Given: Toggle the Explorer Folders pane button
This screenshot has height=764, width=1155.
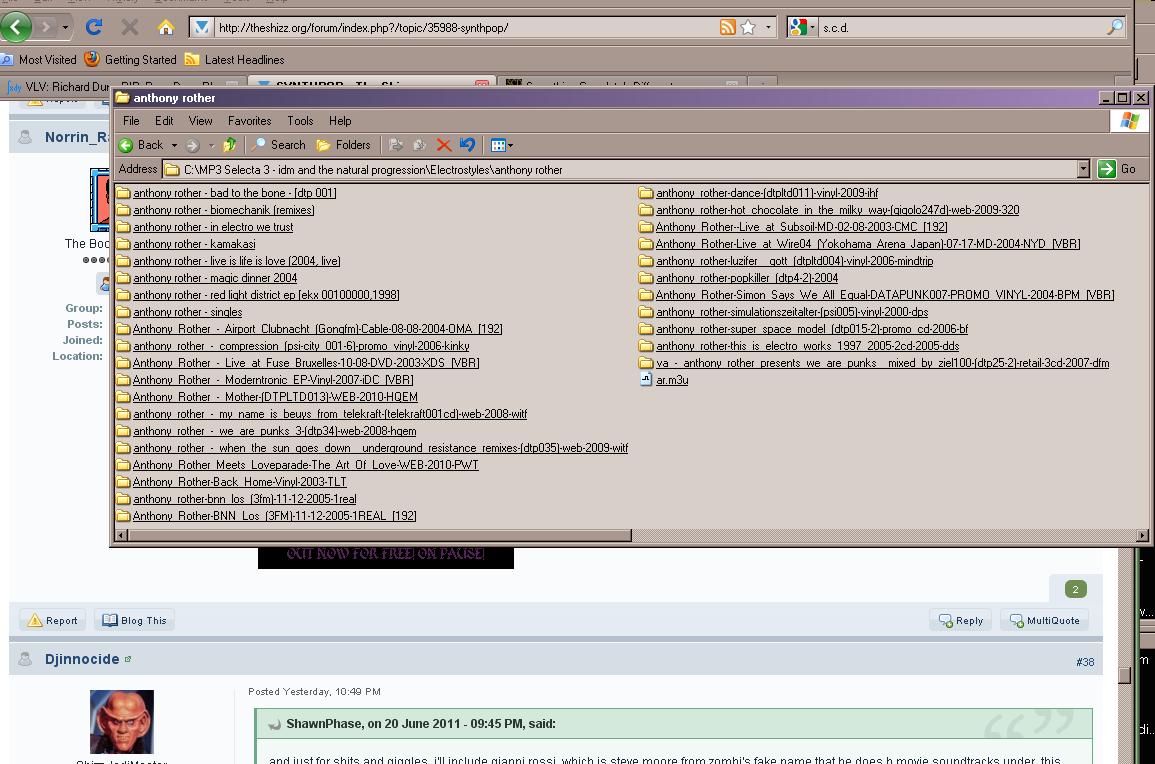Looking at the screenshot, I should (x=343, y=145).
